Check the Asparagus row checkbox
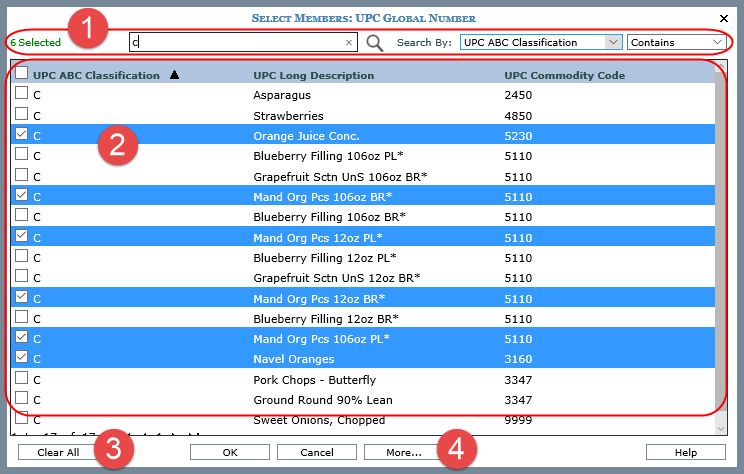Image resolution: width=744 pixels, height=474 pixels. pyautogui.click(x=21, y=95)
